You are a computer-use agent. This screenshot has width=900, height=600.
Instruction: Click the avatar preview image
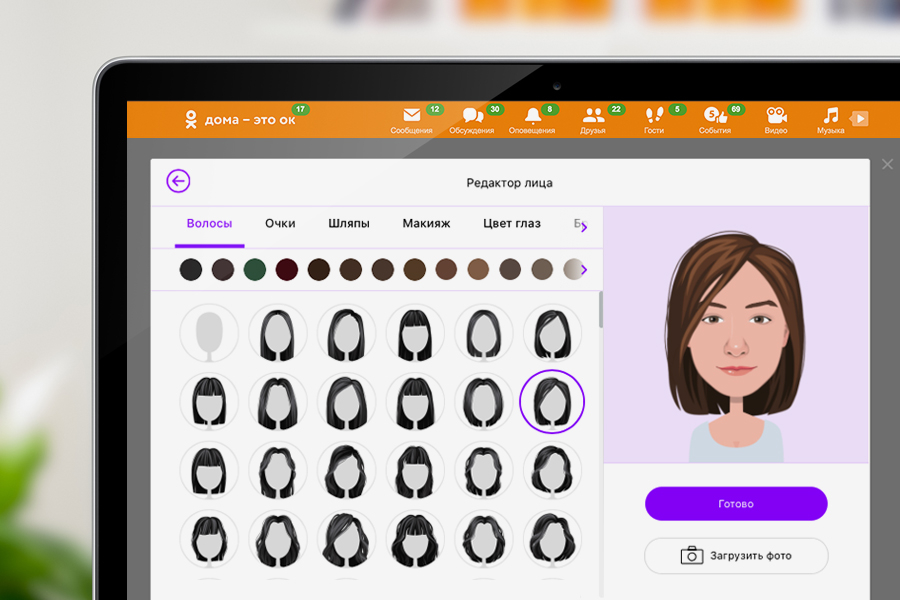pyautogui.click(x=736, y=335)
